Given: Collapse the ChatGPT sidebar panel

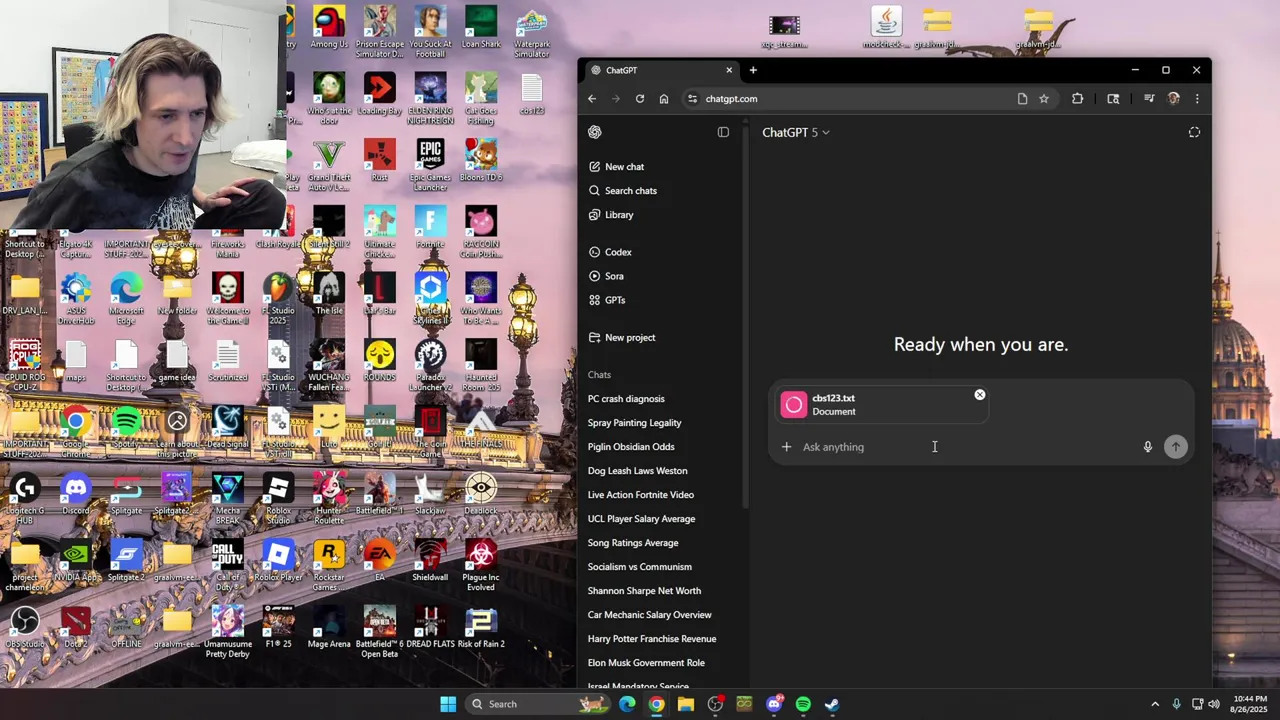Looking at the screenshot, I should (723, 132).
